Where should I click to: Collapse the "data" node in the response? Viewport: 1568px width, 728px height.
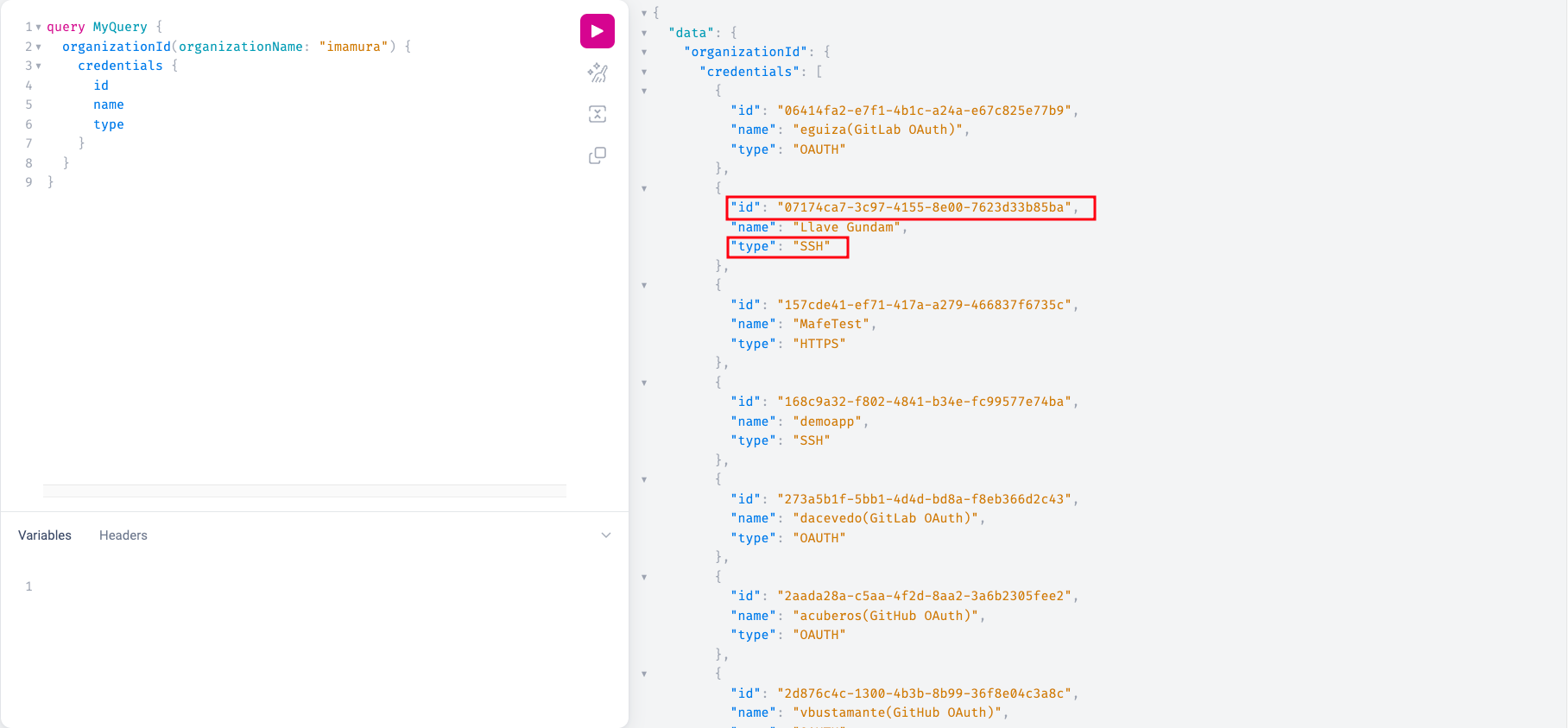(644, 33)
